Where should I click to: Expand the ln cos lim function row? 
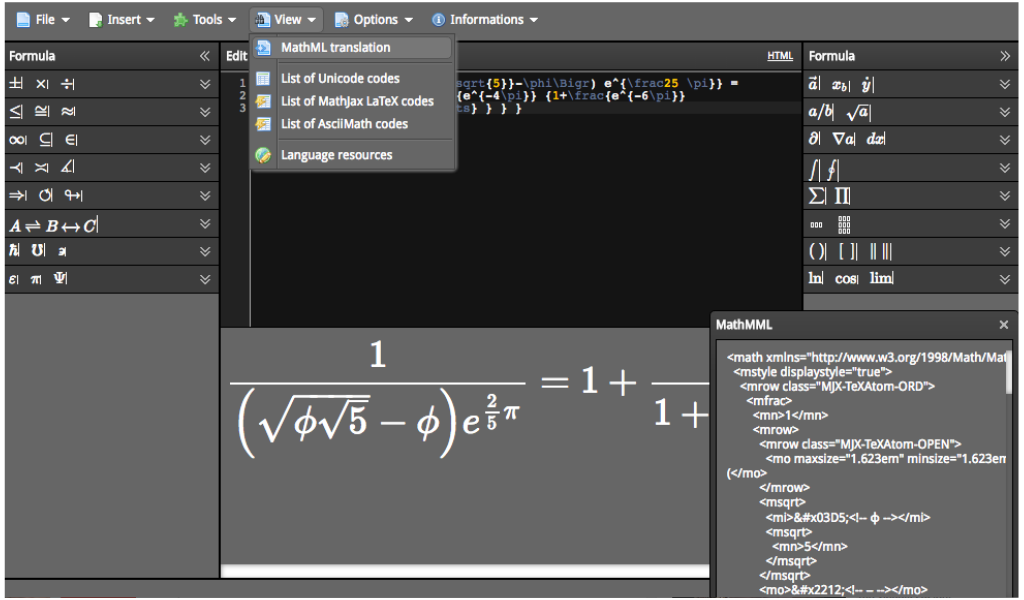pyautogui.click(x=1003, y=278)
